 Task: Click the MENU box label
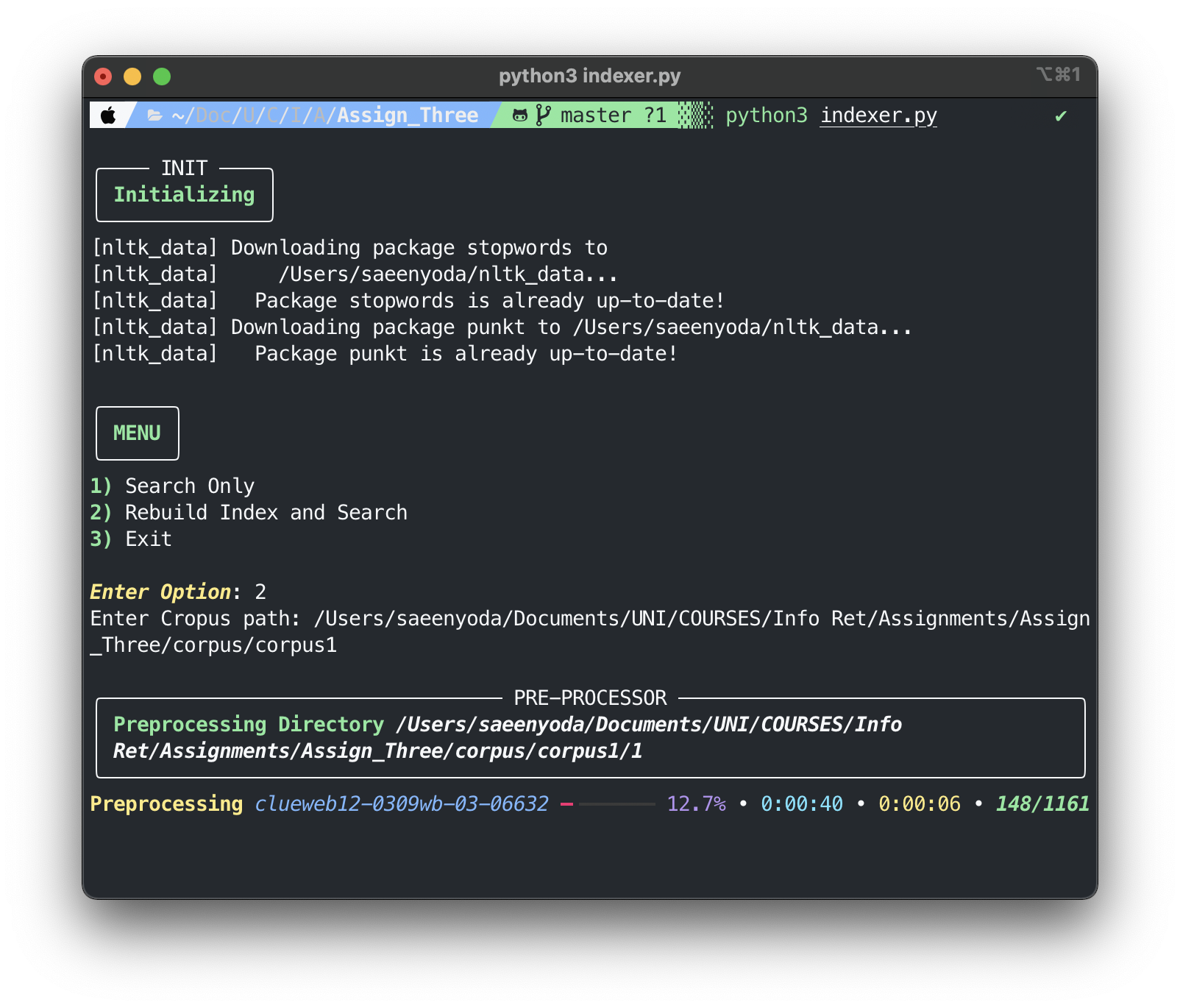tap(137, 433)
